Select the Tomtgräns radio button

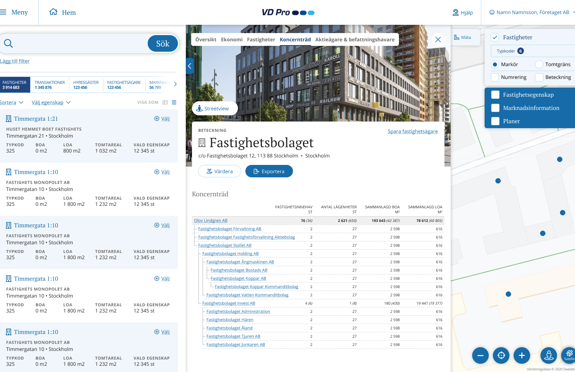[539, 64]
